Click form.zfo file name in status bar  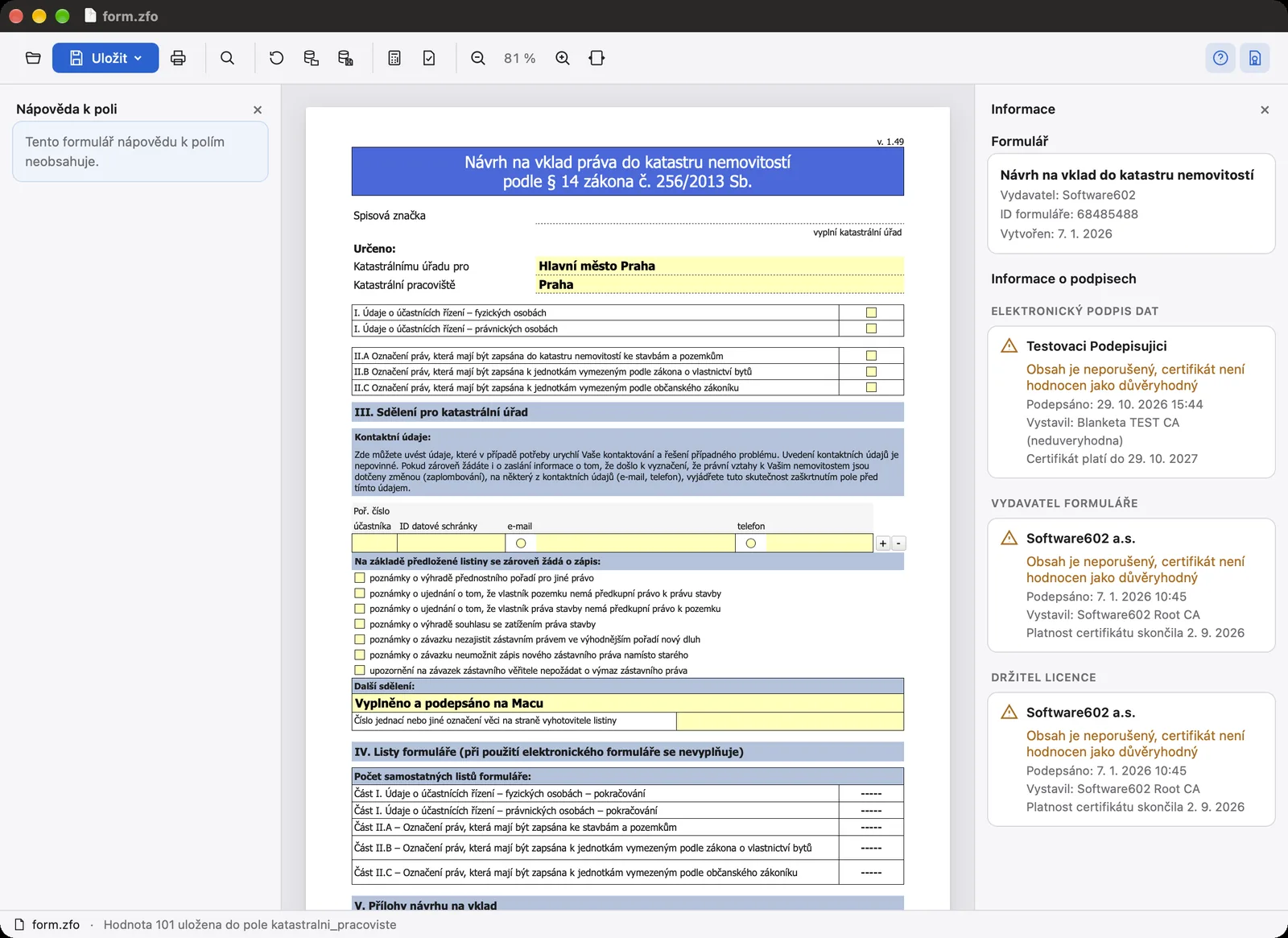[x=56, y=924]
